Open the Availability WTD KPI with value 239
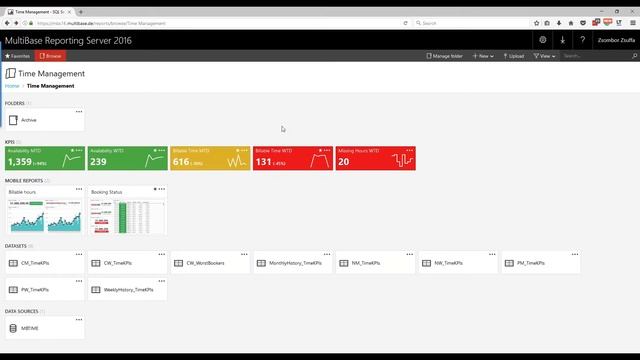Viewport: 640px width, 360px height. tap(127, 158)
